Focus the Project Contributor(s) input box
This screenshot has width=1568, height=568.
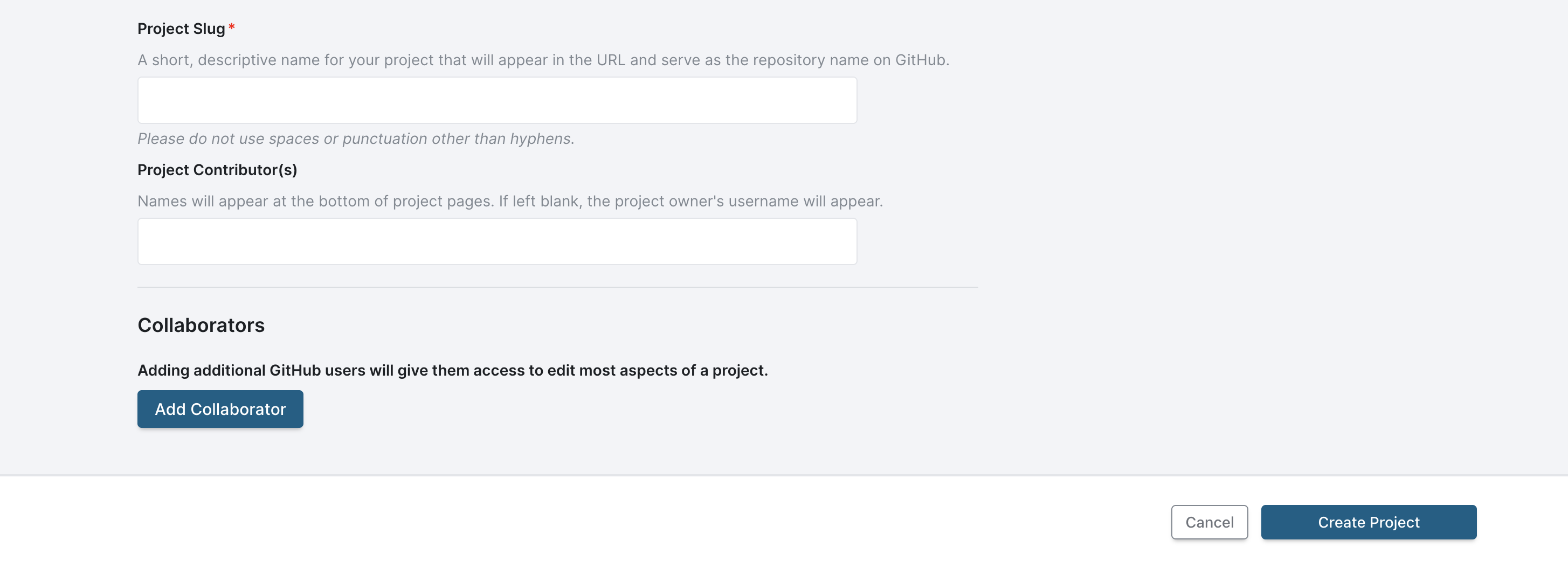coord(496,241)
